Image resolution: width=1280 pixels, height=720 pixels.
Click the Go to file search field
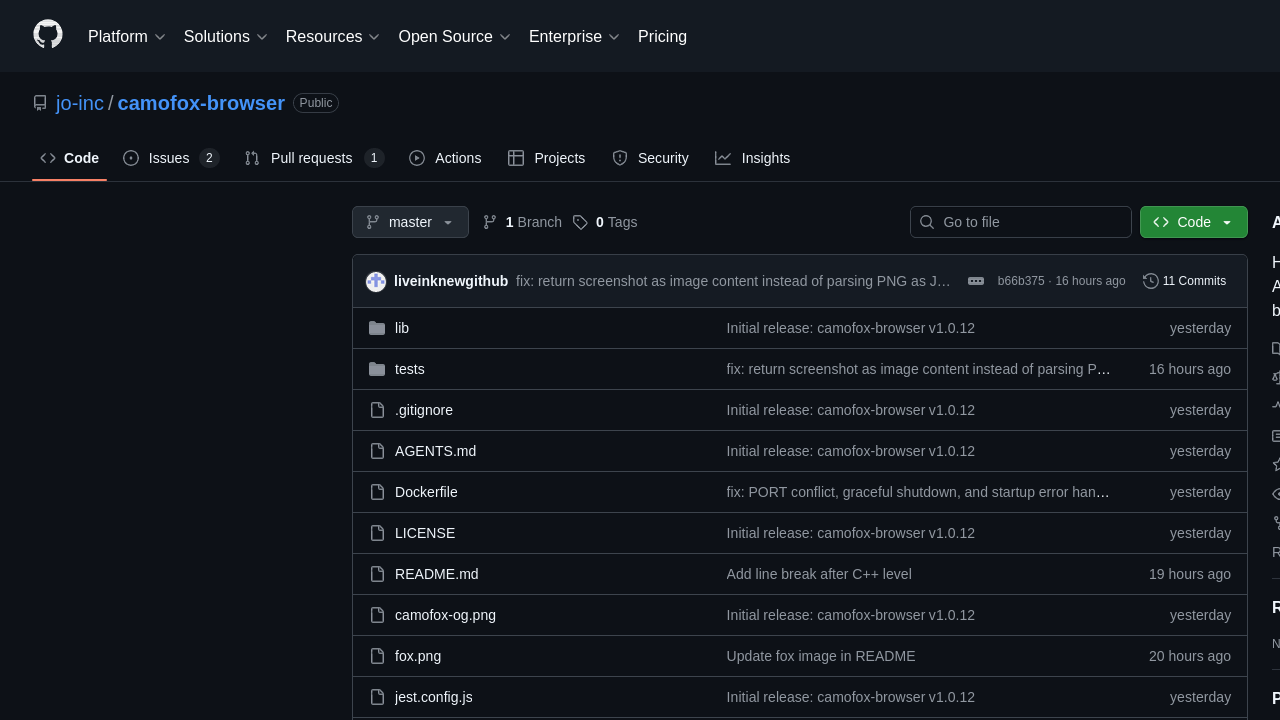(x=1030, y=222)
